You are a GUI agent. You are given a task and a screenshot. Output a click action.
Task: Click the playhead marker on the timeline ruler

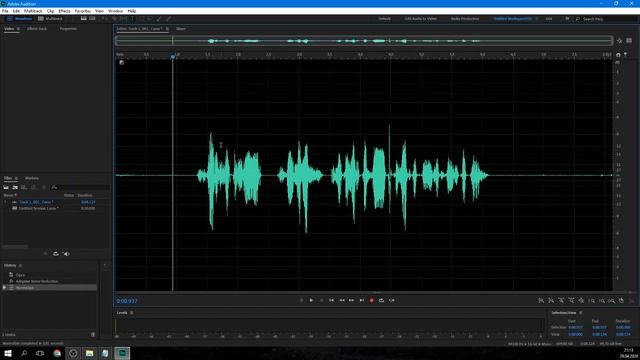pos(173,56)
